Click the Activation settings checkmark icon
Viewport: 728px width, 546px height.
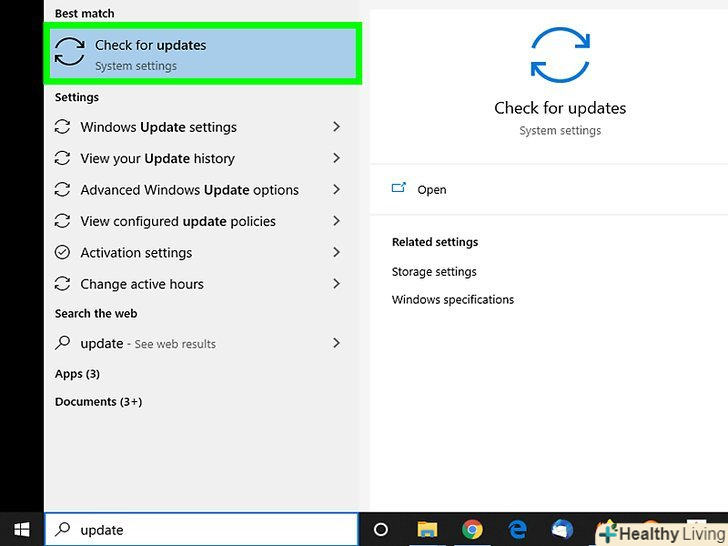point(62,252)
